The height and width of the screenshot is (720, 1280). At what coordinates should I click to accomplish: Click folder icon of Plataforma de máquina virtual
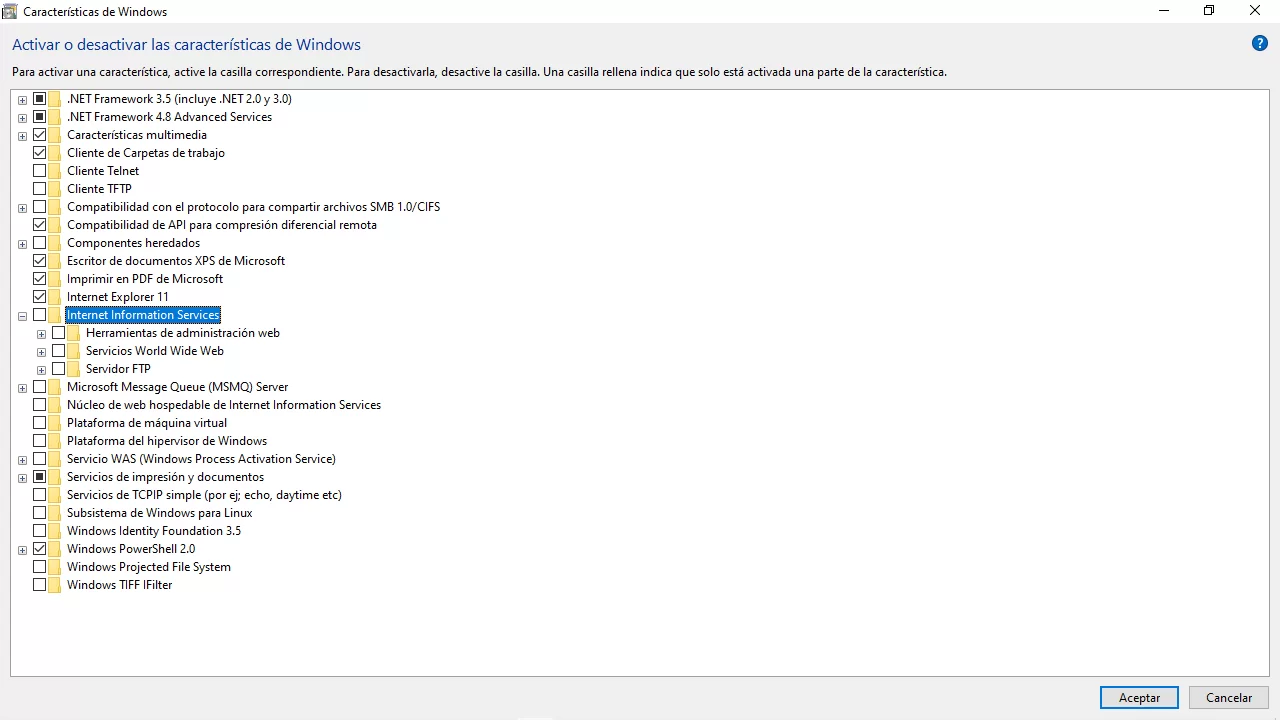click(55, 423)
